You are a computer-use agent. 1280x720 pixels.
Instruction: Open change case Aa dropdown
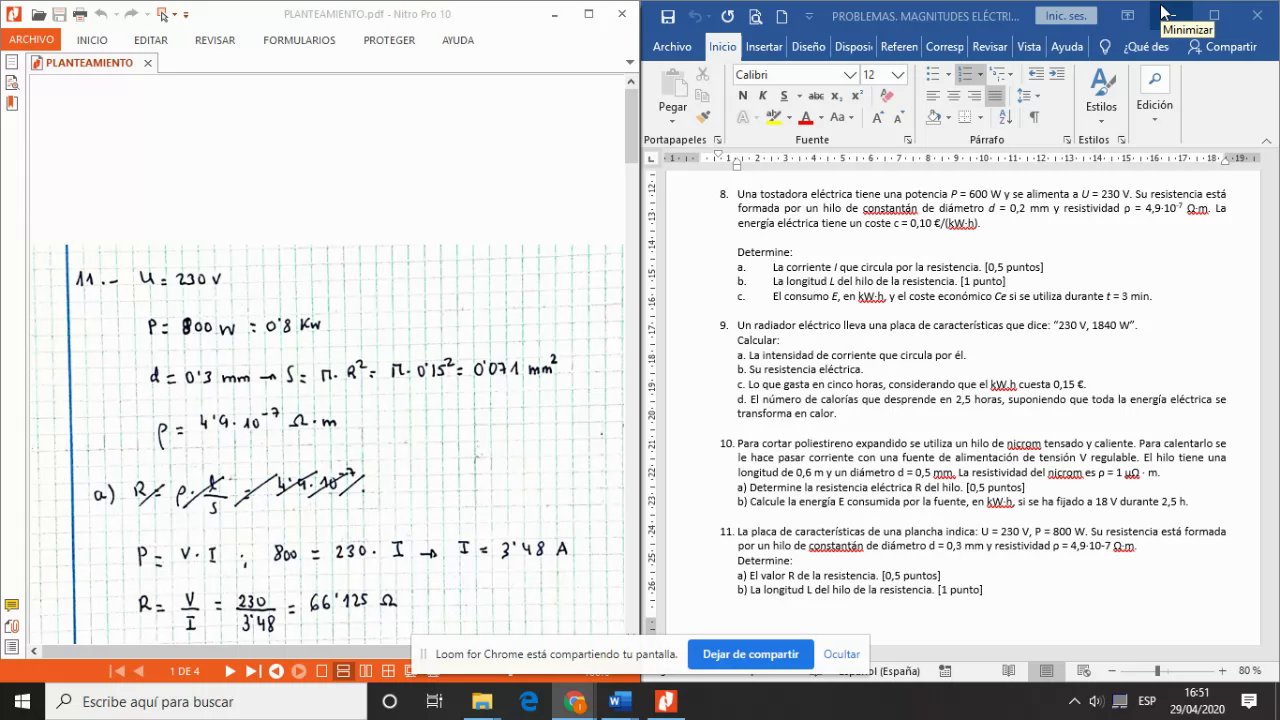[x=842, y=117]
